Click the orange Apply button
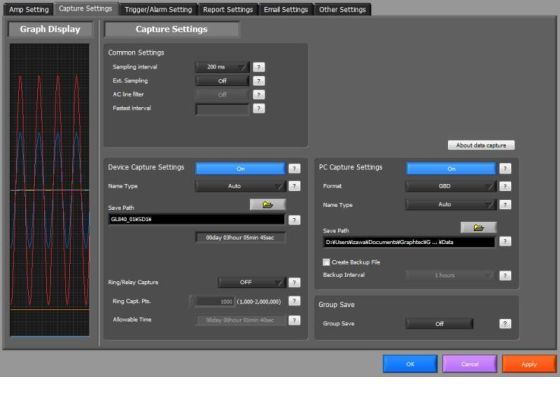 pos(529,364)
